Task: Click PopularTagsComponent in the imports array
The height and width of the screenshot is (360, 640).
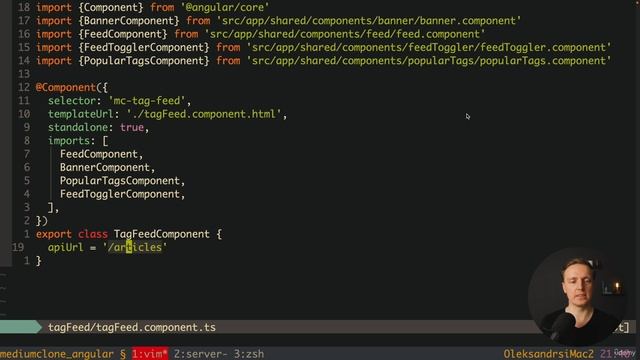Action: tap(120, 181)
